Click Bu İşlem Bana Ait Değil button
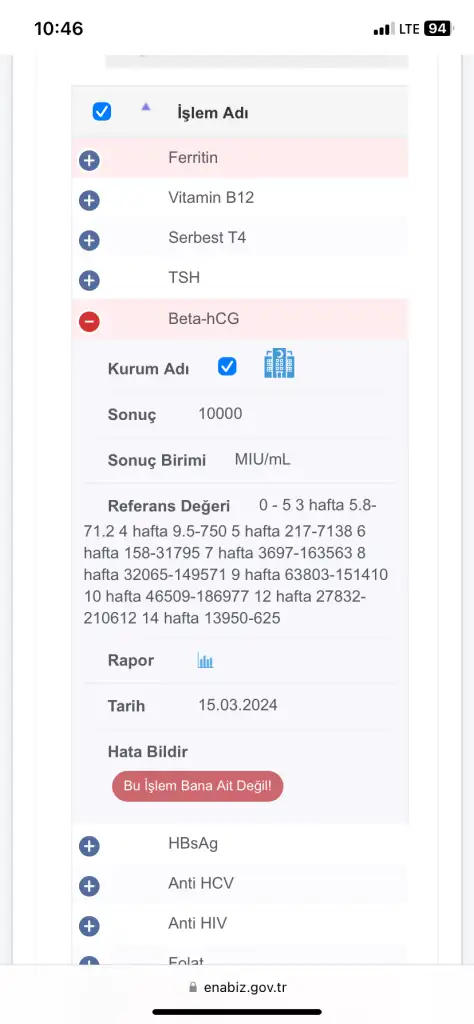Screen dimensions: 474x1024 [198, 786]
